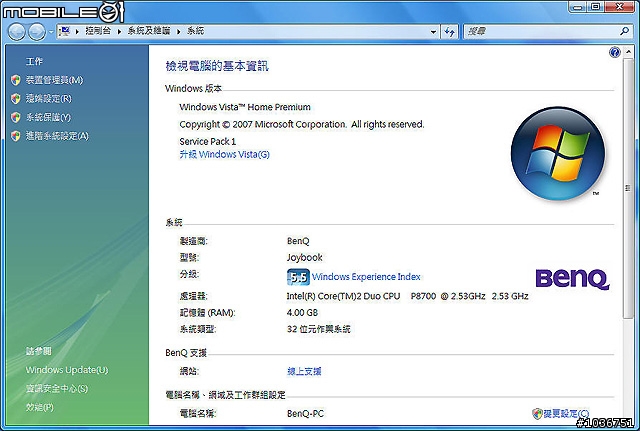Maximize the System window
640x431 pixels.
click(x=596, y=7)
